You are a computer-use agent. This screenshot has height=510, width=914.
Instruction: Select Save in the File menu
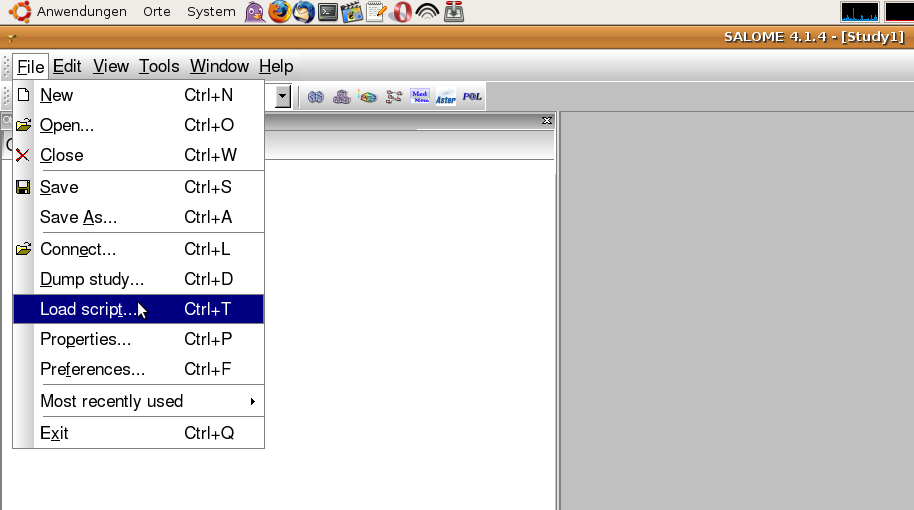pyautogui.click(x=139, y=187)
